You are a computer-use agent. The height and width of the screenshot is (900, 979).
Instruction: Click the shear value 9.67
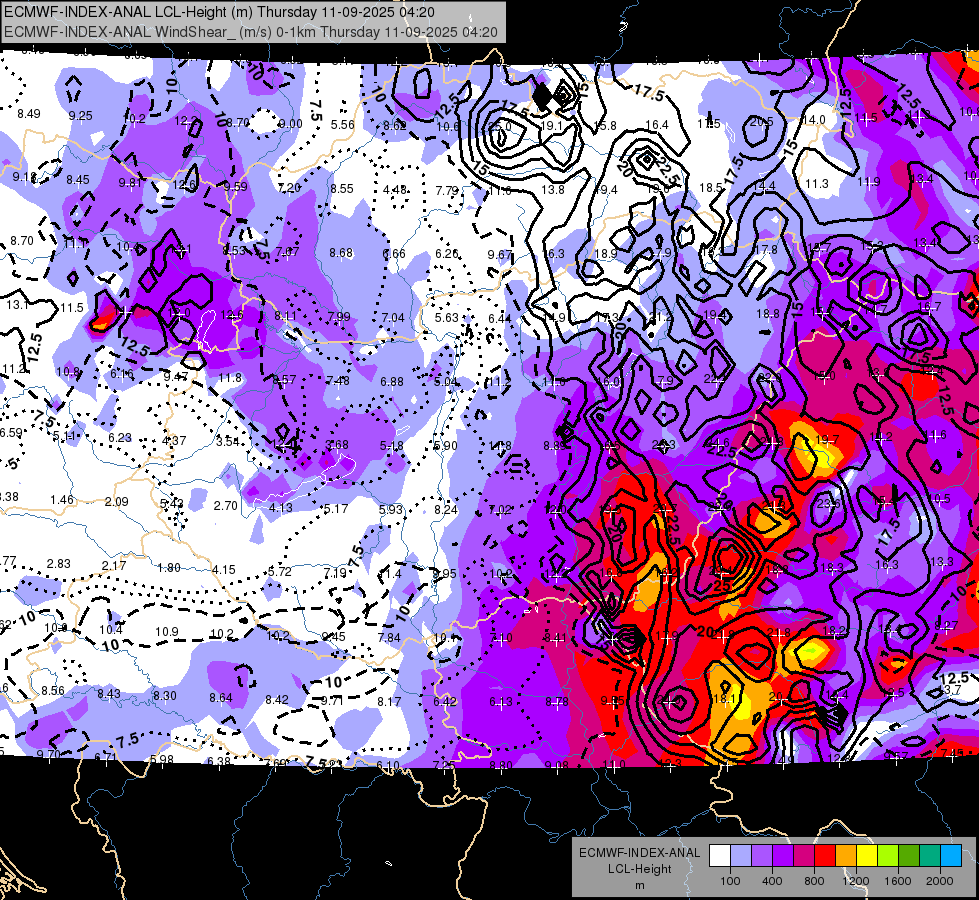[499, 254]
